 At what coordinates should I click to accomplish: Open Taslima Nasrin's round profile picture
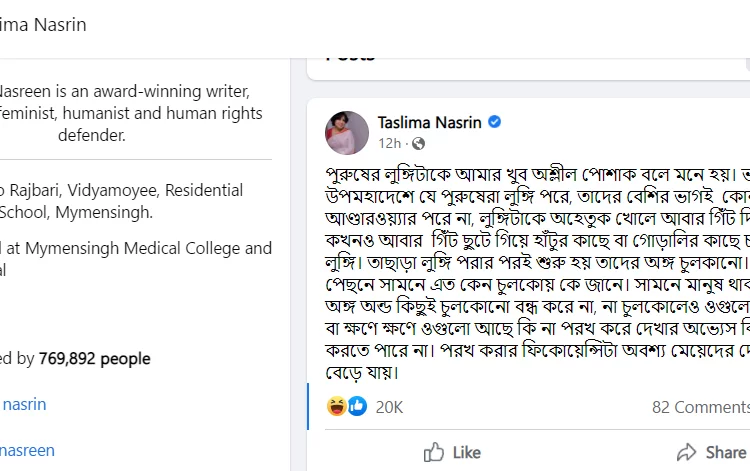[347, 133]
